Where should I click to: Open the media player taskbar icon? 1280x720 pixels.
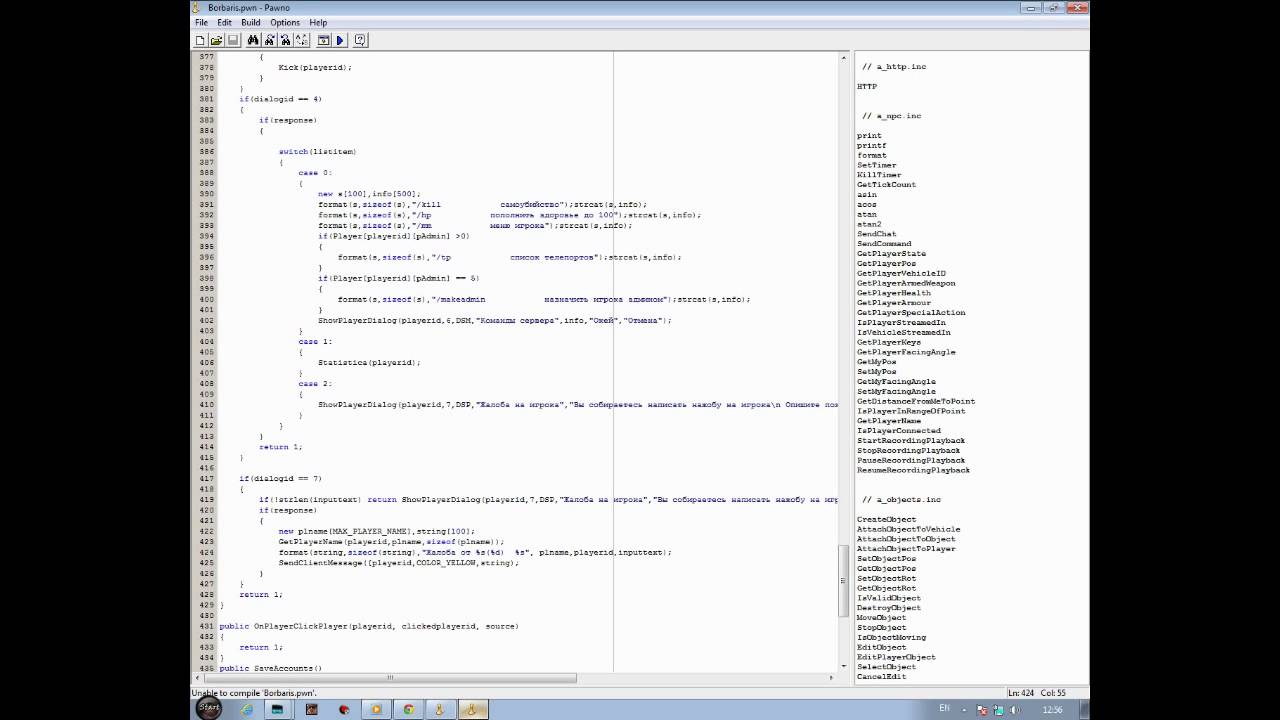(376, 709)
